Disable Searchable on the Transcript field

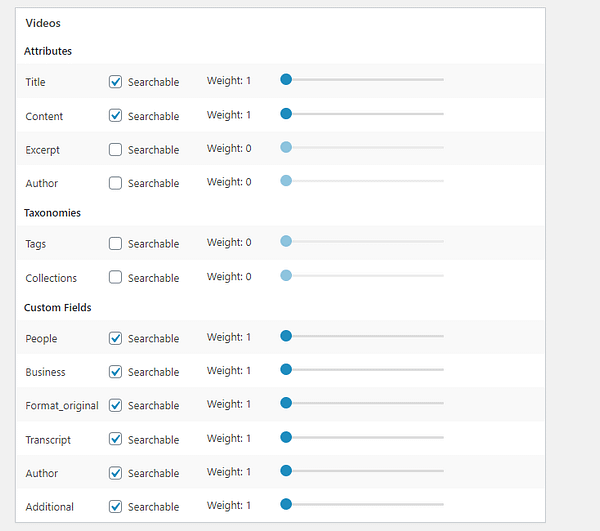[x=115, y=439]
